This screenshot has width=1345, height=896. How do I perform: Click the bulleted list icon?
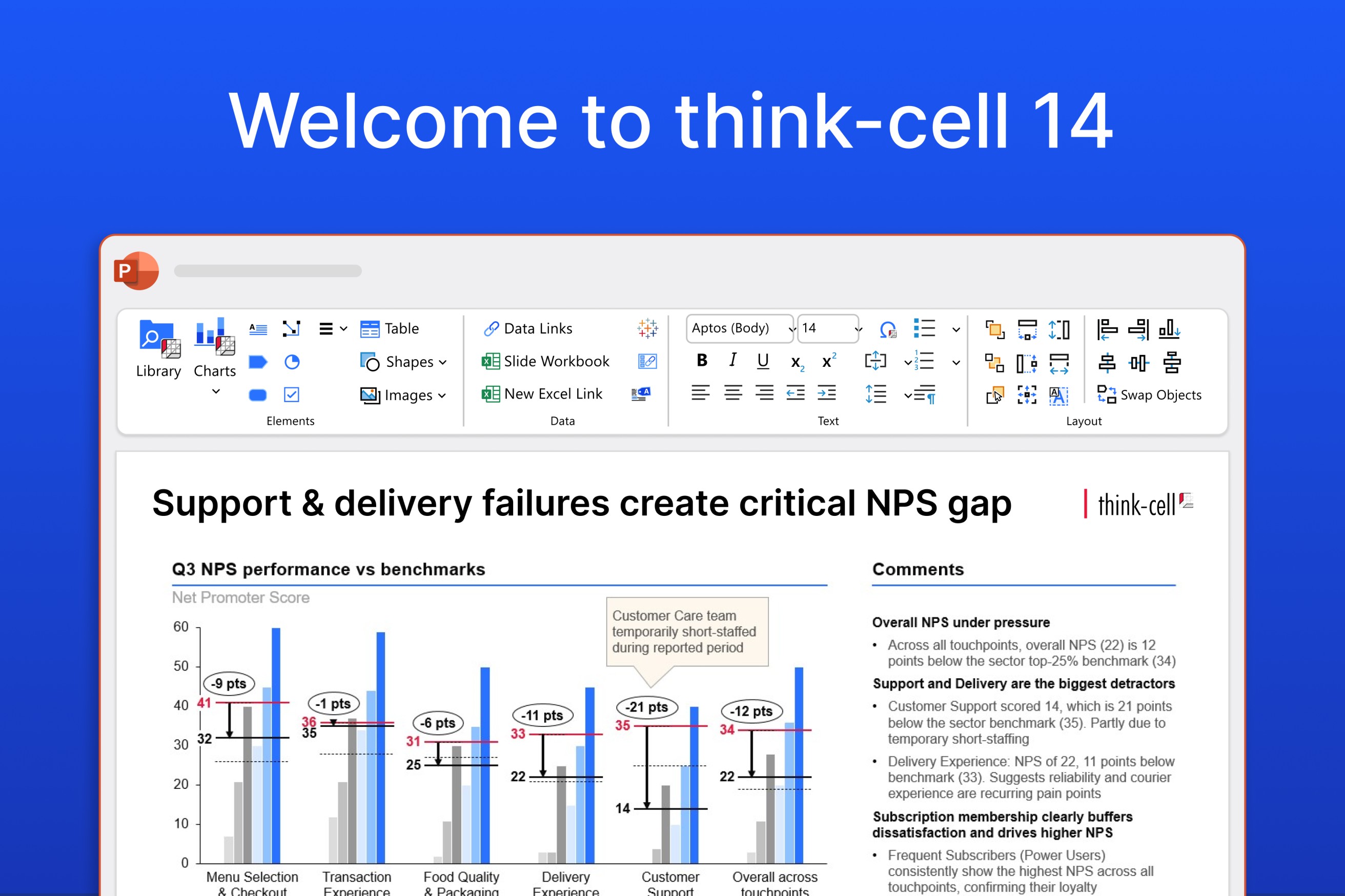point(924,328)
